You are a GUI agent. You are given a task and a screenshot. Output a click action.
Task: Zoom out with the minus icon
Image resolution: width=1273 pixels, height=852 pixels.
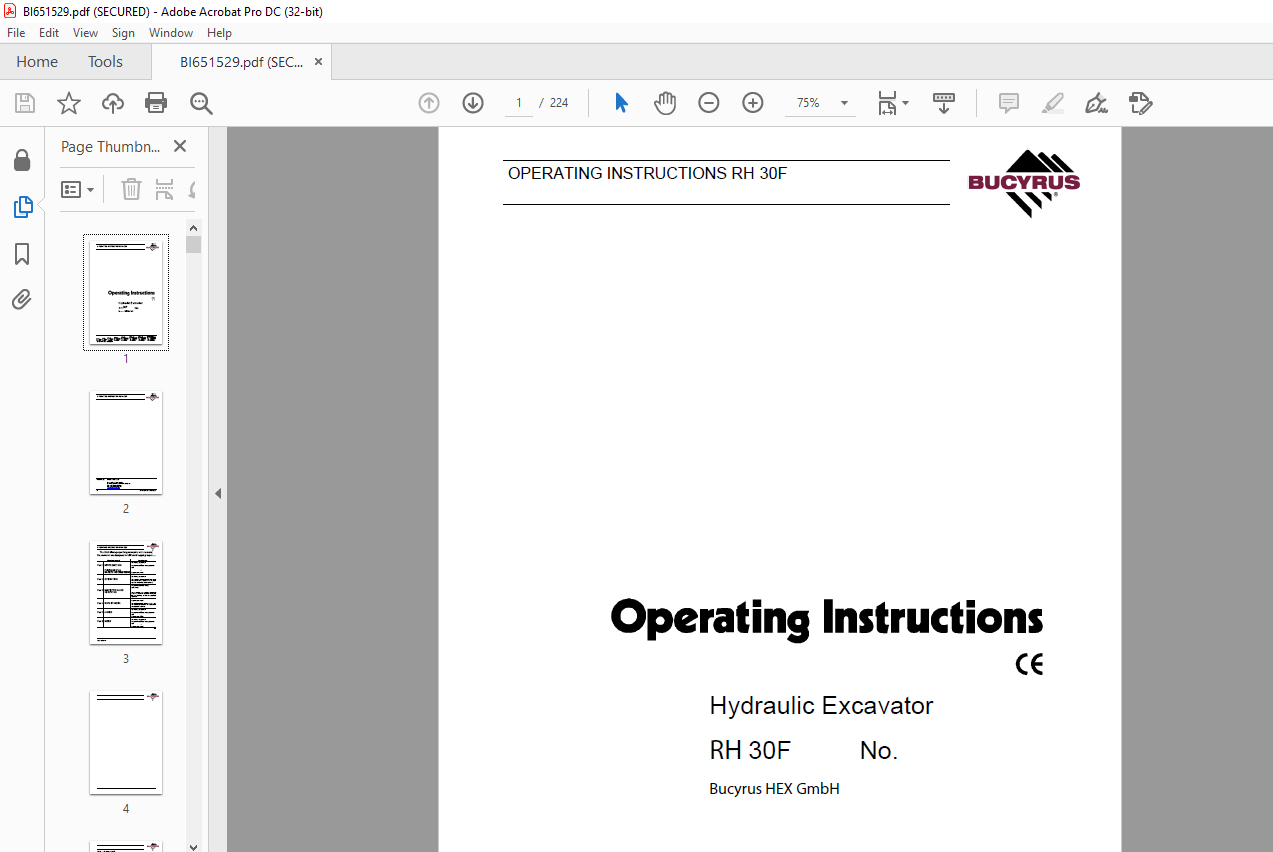click(709, 103)
